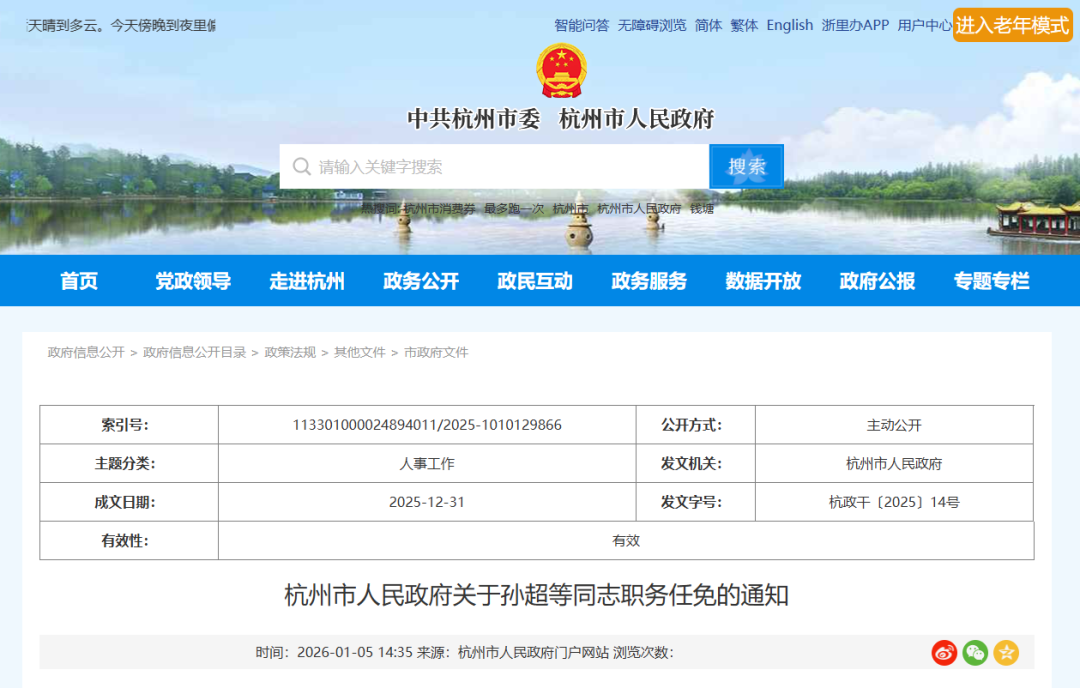Add to favorites star icon
Image resolution: width=1080 pixels, height=688 pixels.
[x=1006, y=652]
